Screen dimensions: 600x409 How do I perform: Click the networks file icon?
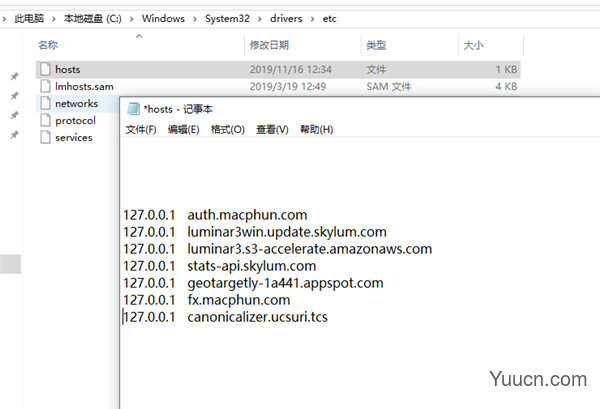pyautogui.click(x=45, y=103)
